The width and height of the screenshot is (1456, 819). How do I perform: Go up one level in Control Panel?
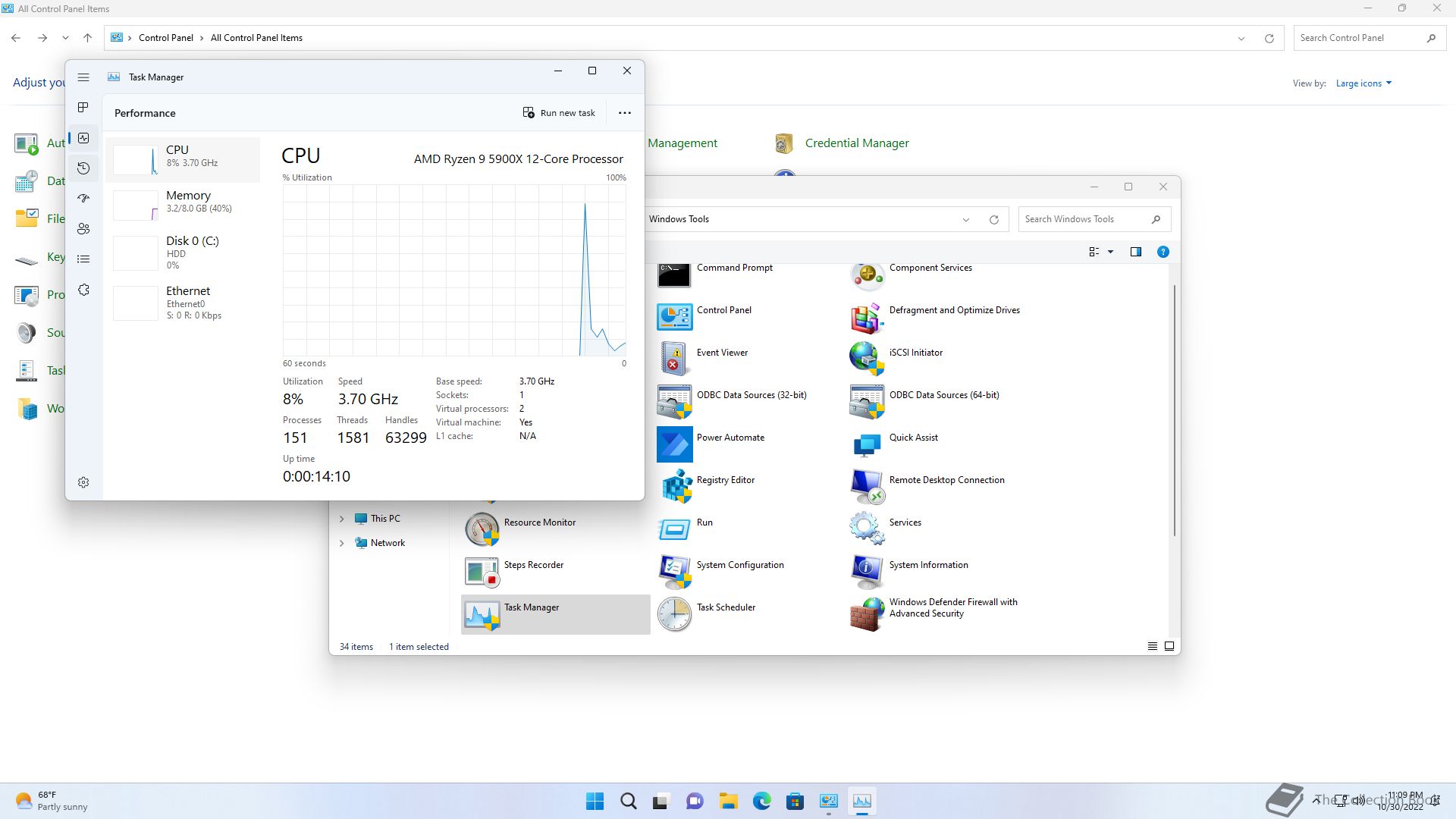(x=88, y=38)
